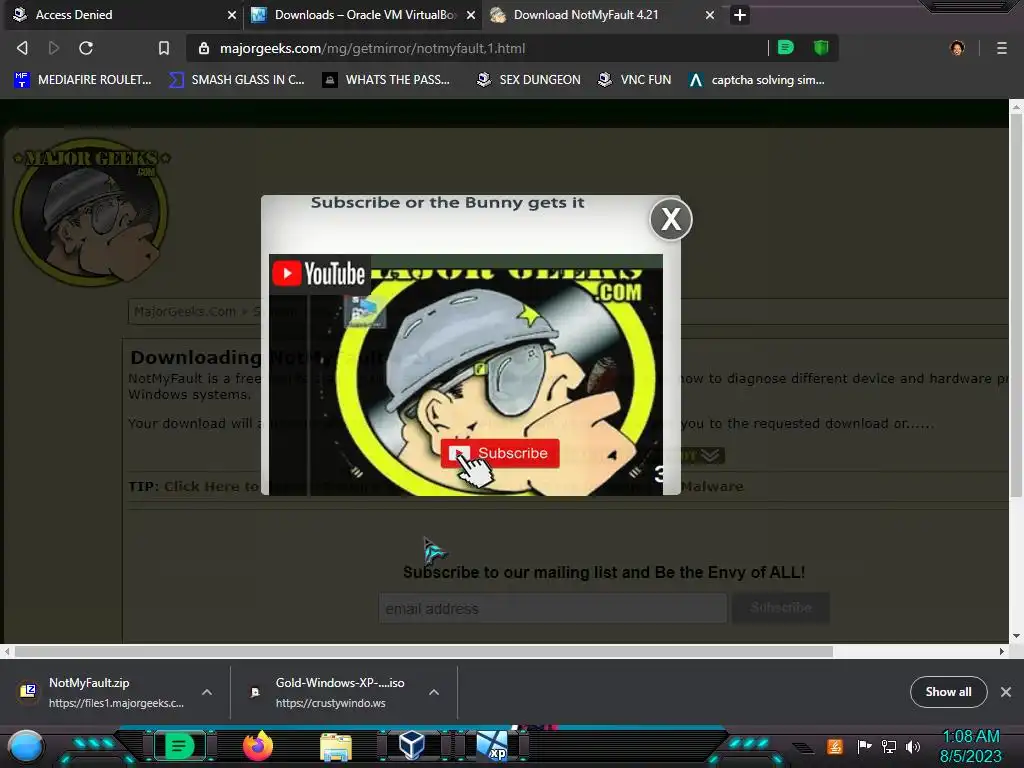Screen dimensions: 1024x768
Task: Open File Explorer from the taskbar
Action: 336,747
